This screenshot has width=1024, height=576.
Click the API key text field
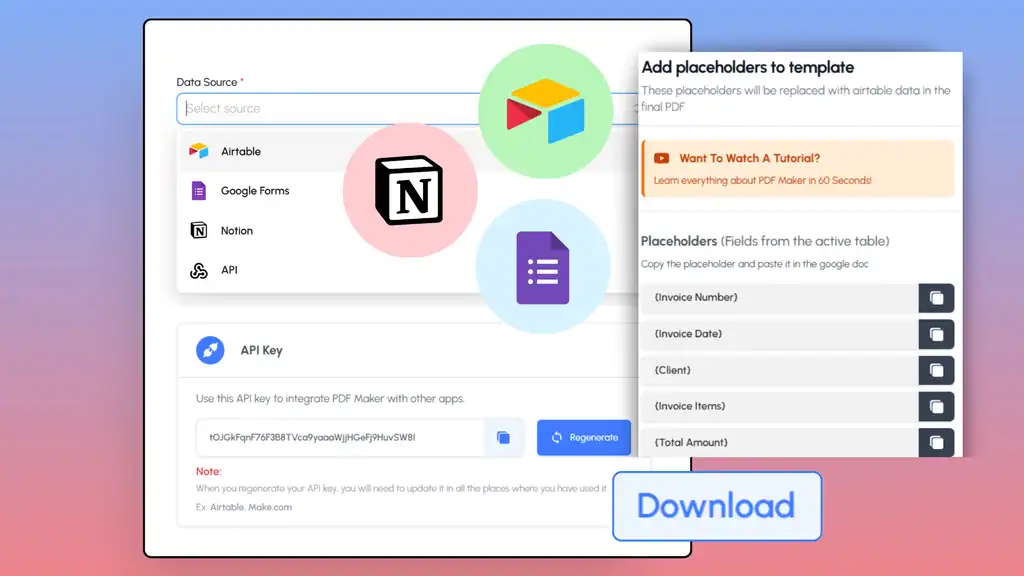tap(340, 437)
